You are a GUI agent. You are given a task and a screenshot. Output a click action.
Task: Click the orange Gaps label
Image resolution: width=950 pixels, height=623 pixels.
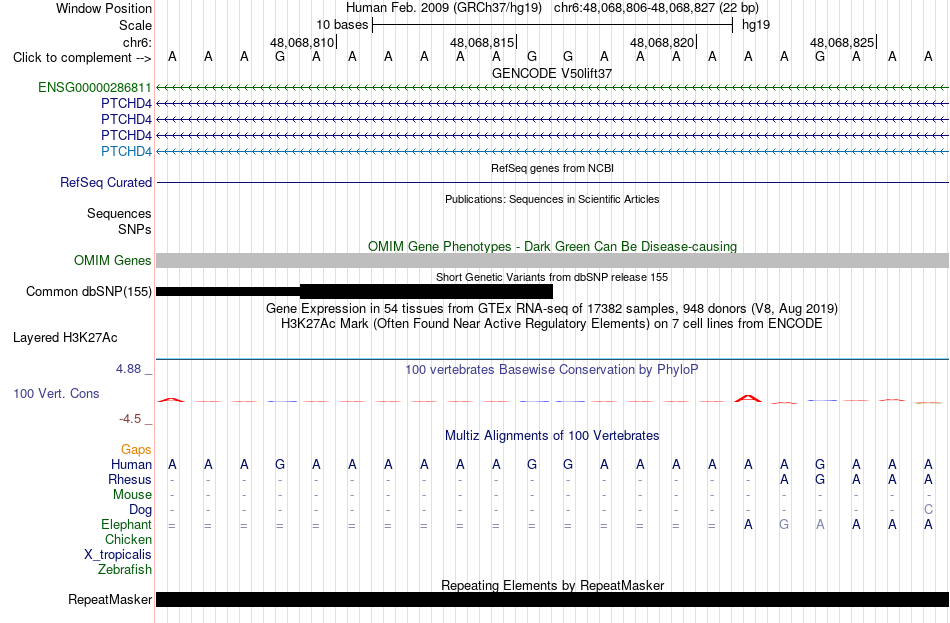click(136, 449)
